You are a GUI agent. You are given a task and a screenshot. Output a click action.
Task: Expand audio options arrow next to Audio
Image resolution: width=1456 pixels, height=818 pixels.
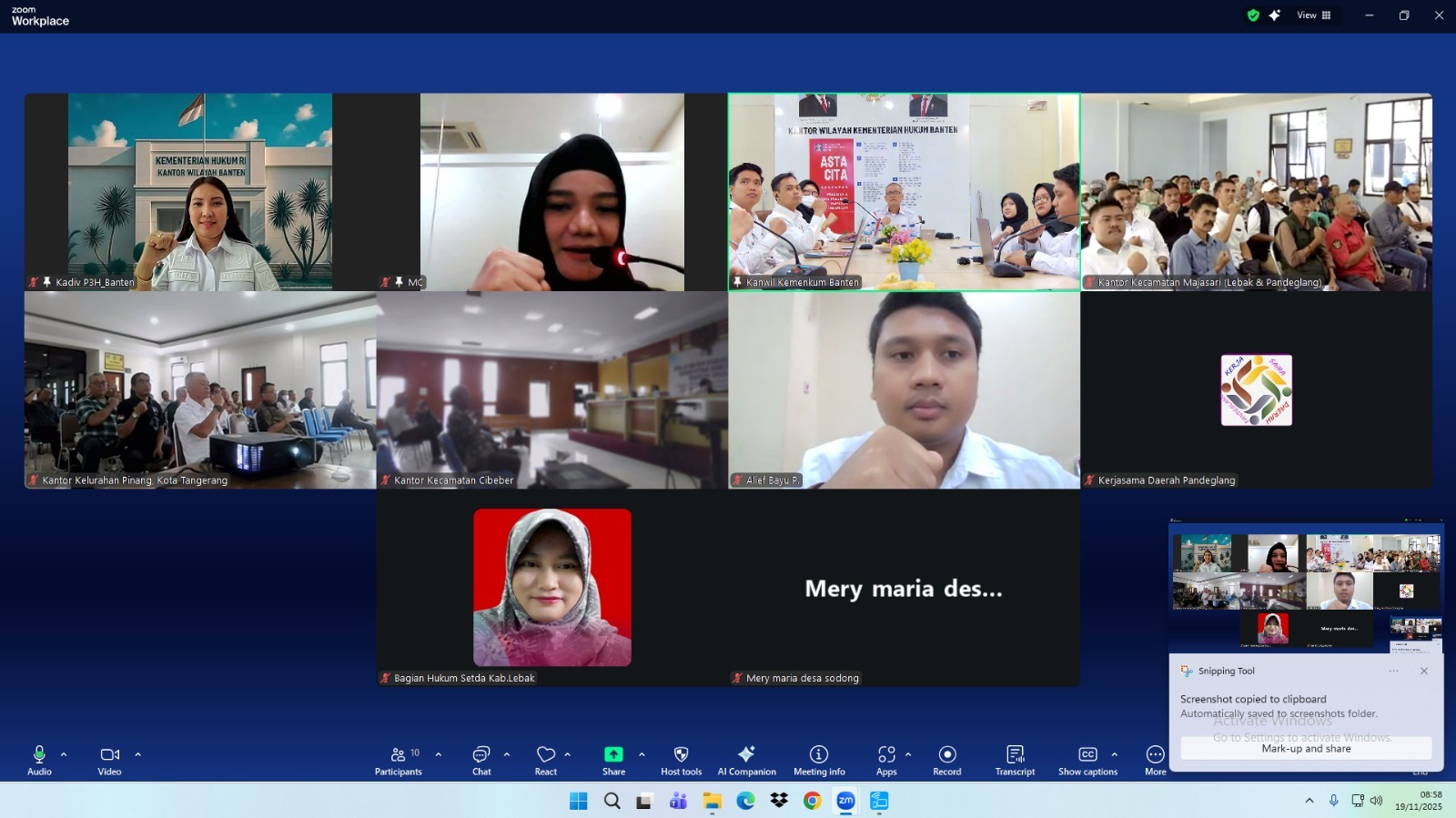[x=64, y=754]
